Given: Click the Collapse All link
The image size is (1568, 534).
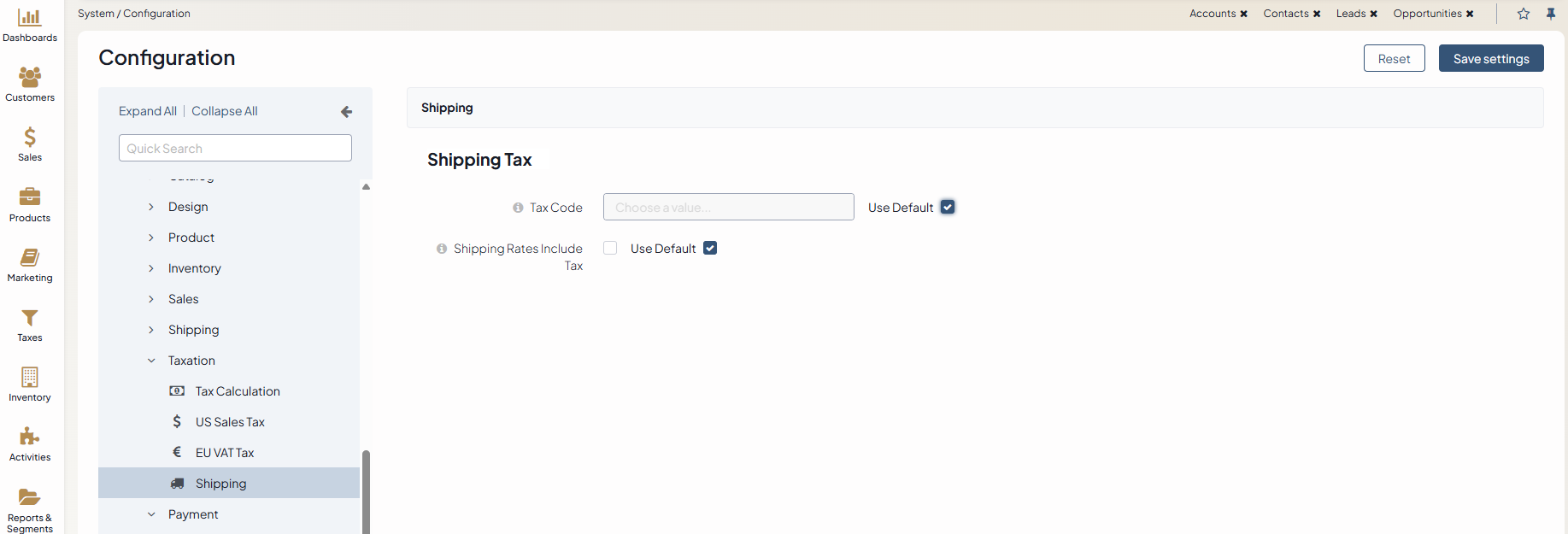Looking at the screenshot, I should (225, 111).
